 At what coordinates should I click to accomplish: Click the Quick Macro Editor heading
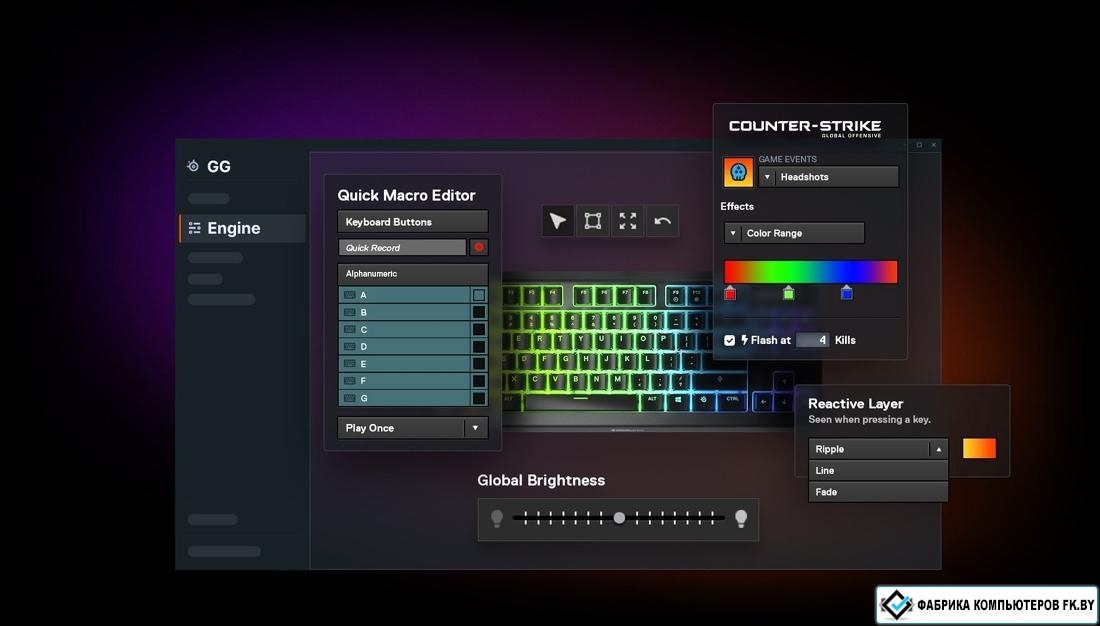pyautogui.click(x=406, y=195)
